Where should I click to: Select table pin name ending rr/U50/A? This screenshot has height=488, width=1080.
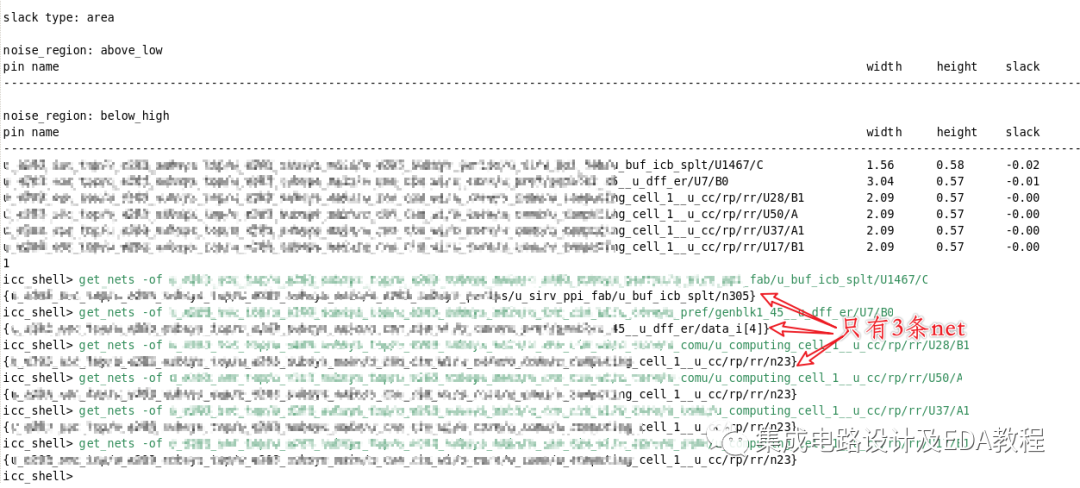400,214
